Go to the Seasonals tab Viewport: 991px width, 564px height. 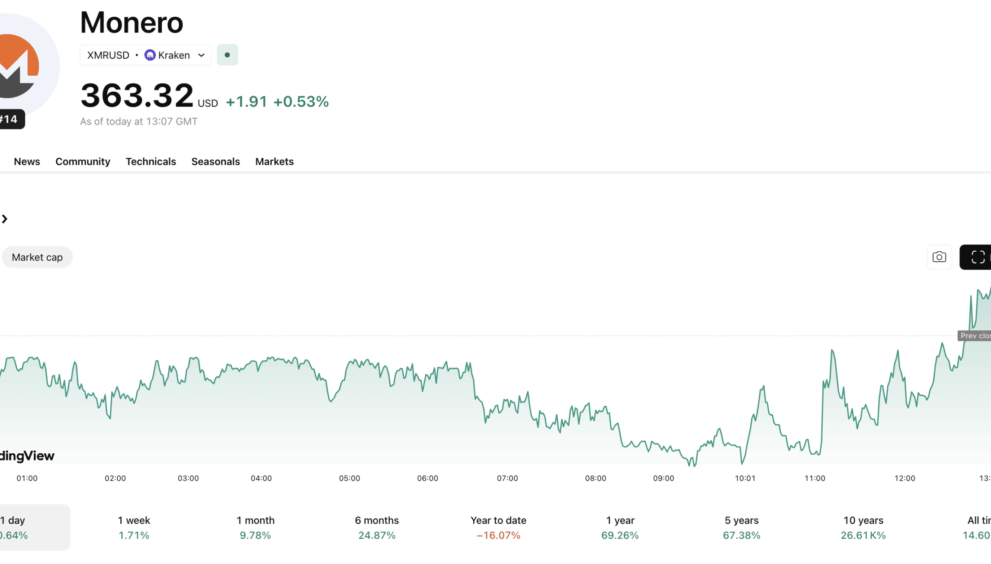click(x=216, y=161)
